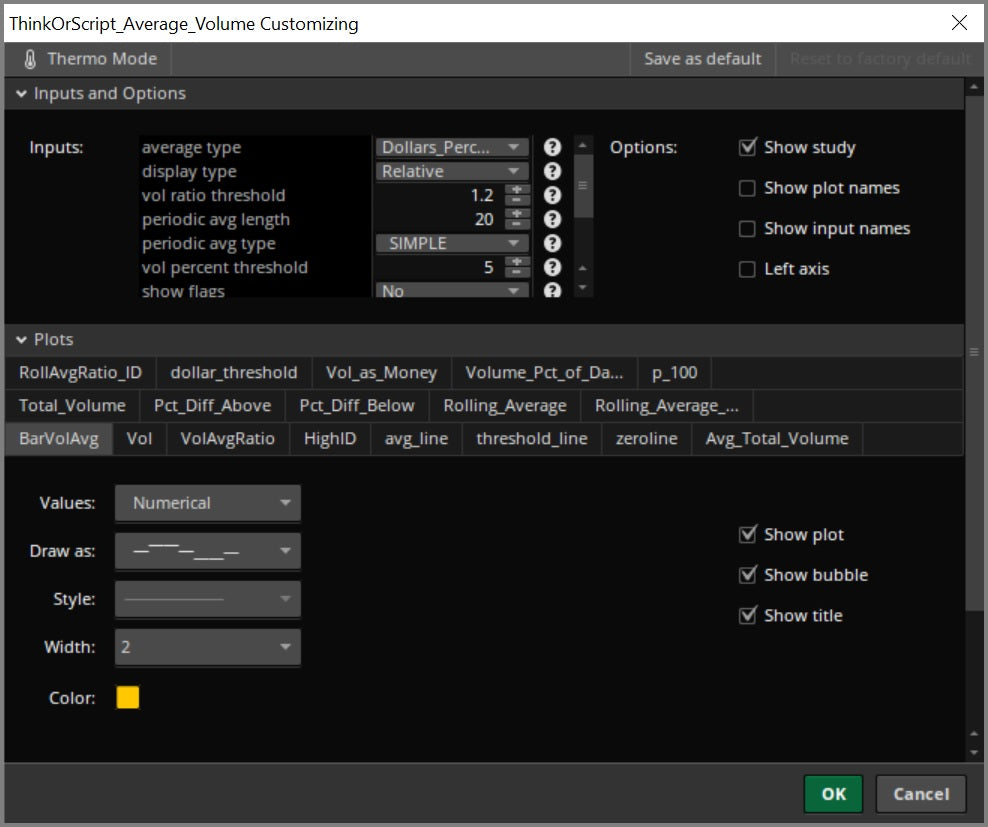
Task: Open the Draw as dropdown
Action: [x=208, y=551]
